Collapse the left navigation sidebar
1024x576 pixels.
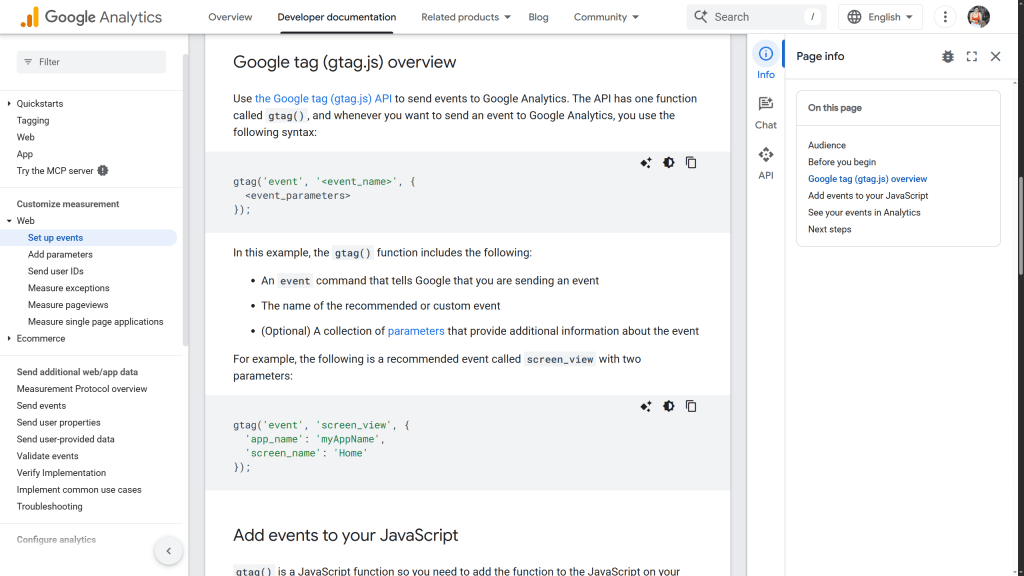[x=168, y=551]
